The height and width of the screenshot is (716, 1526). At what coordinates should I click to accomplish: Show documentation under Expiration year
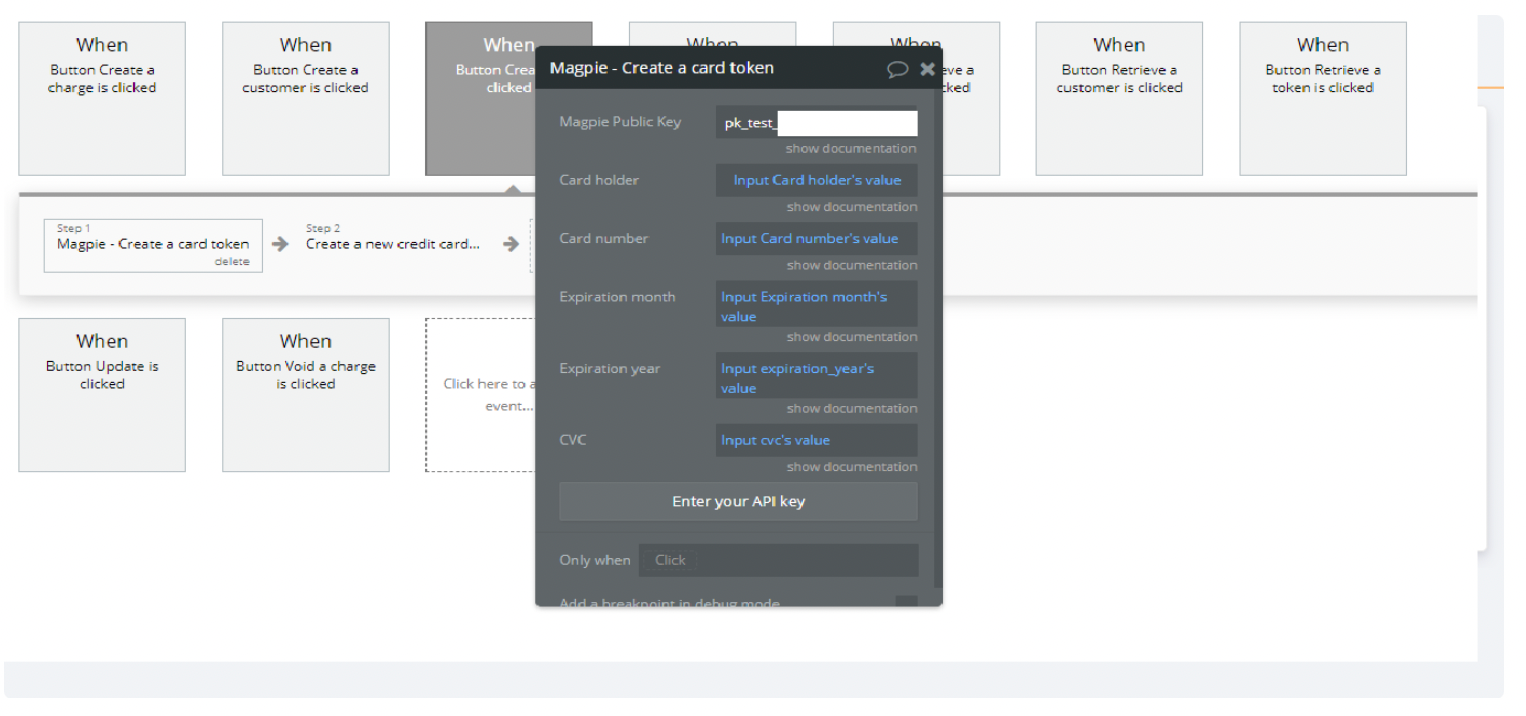click(851, 409)
